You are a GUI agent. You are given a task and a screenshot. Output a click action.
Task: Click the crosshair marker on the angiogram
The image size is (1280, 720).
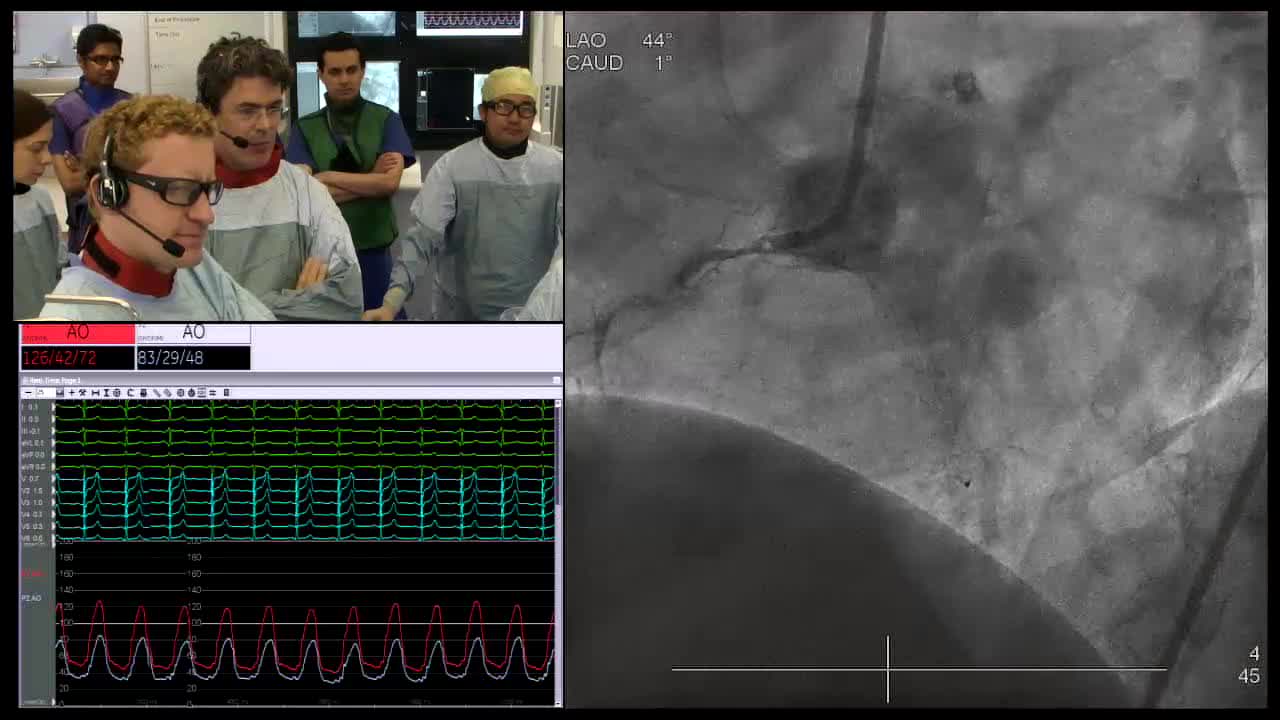tap(888, 669)
